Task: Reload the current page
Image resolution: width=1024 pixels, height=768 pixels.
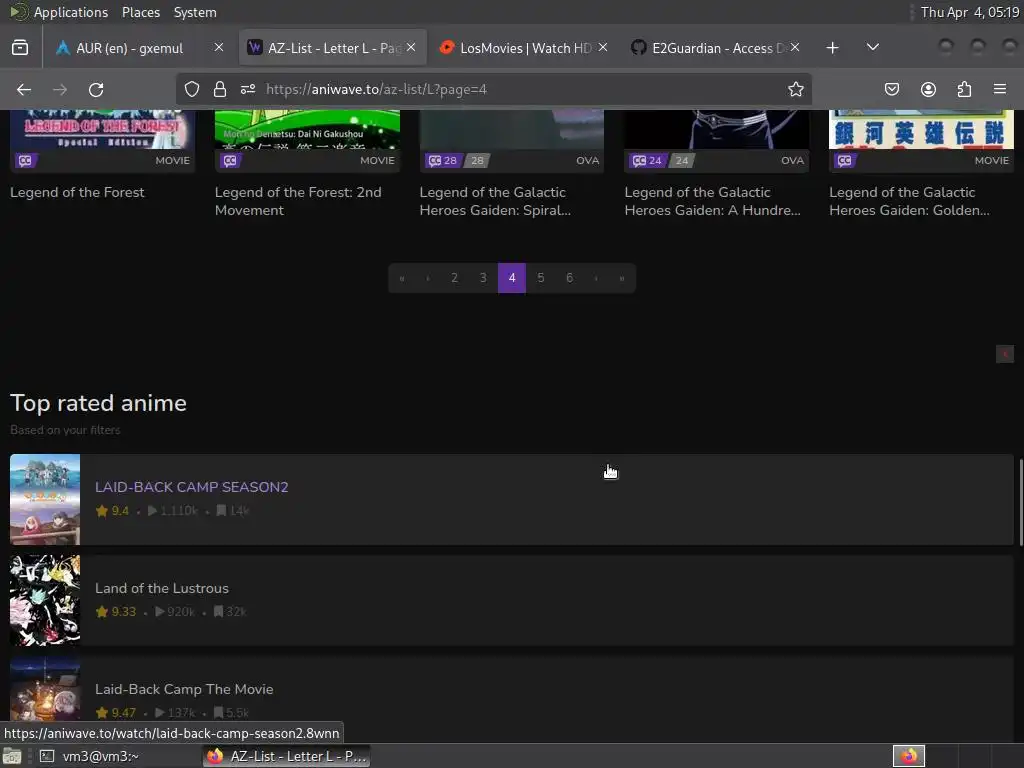Action: (96, 89)
